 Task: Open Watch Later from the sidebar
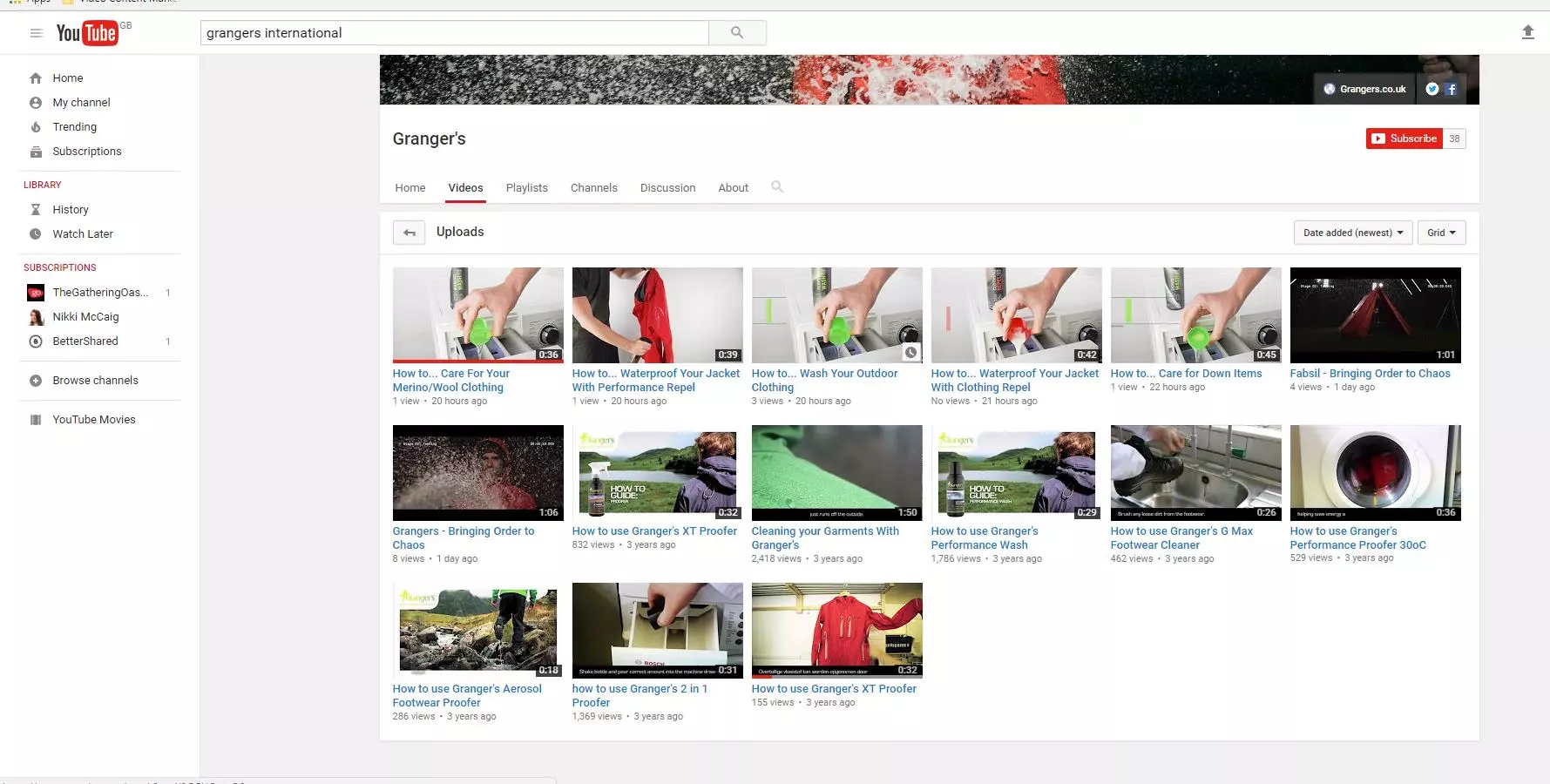pos(82,233)
